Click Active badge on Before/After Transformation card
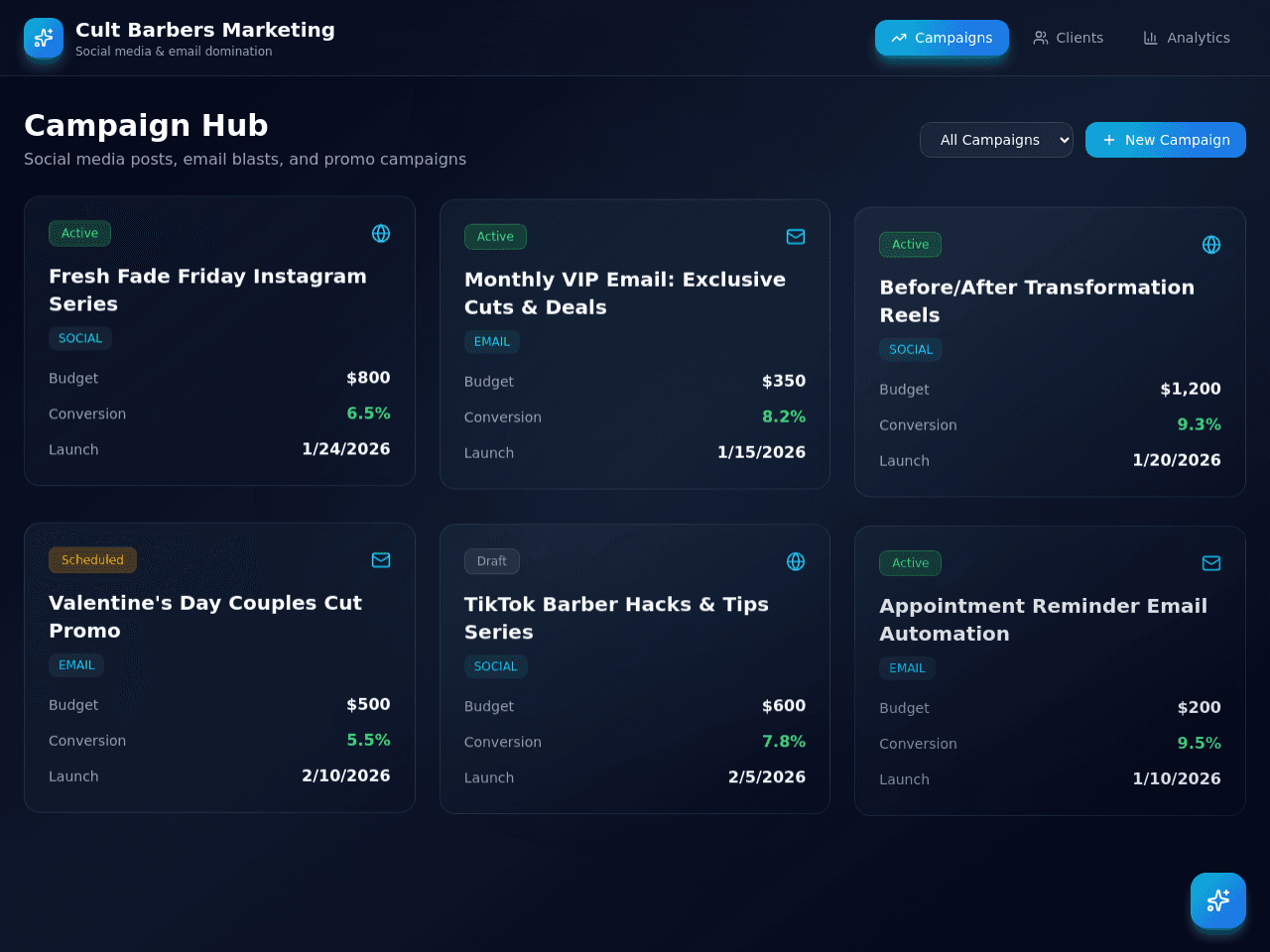 (x=910, y=245)
